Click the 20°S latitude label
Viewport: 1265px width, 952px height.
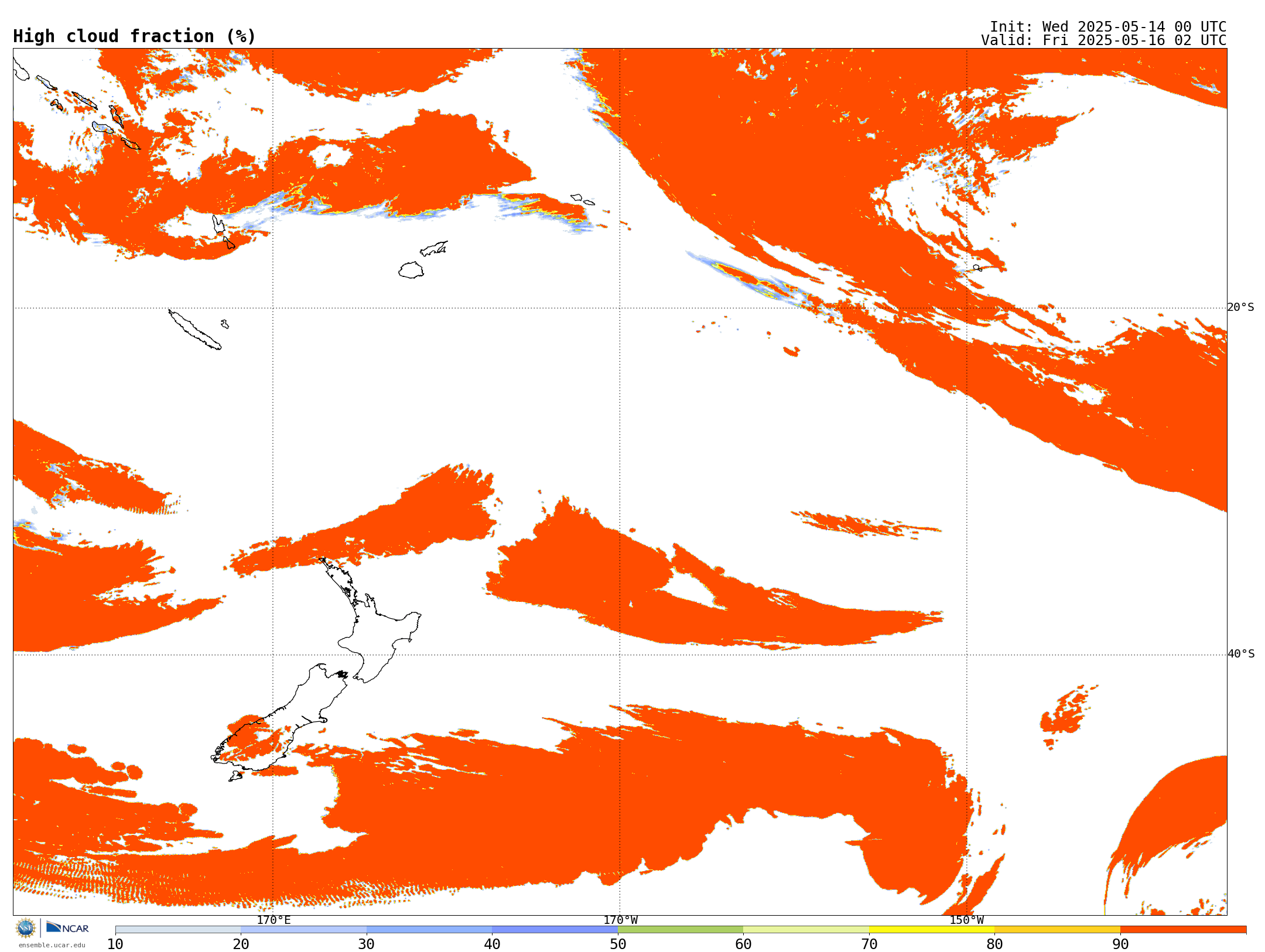click(1241, 307)
